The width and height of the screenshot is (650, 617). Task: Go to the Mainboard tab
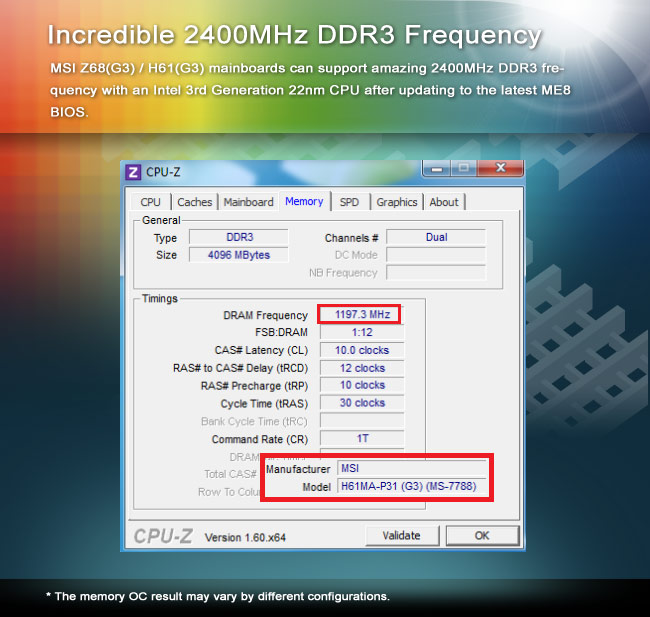pos(248,202)
